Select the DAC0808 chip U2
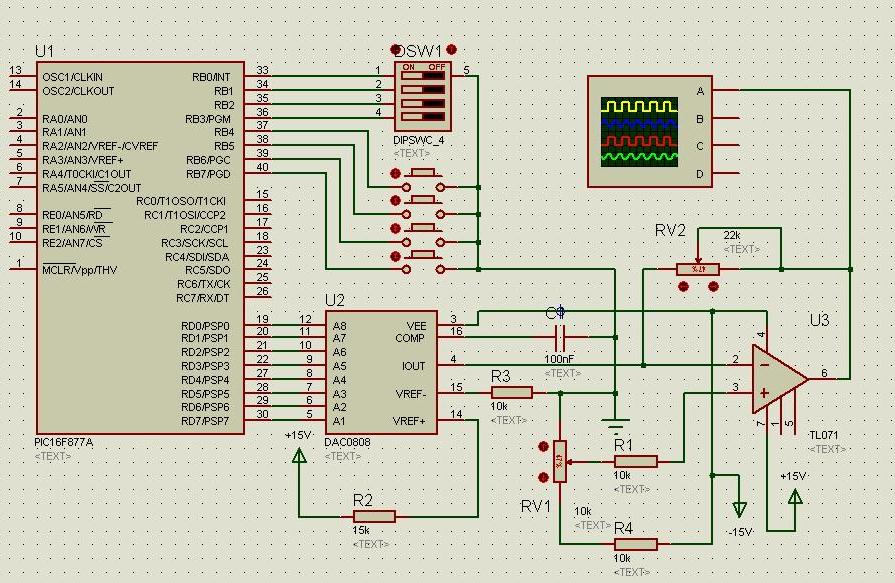Screen dimensions: 895x583 [381, 372]
